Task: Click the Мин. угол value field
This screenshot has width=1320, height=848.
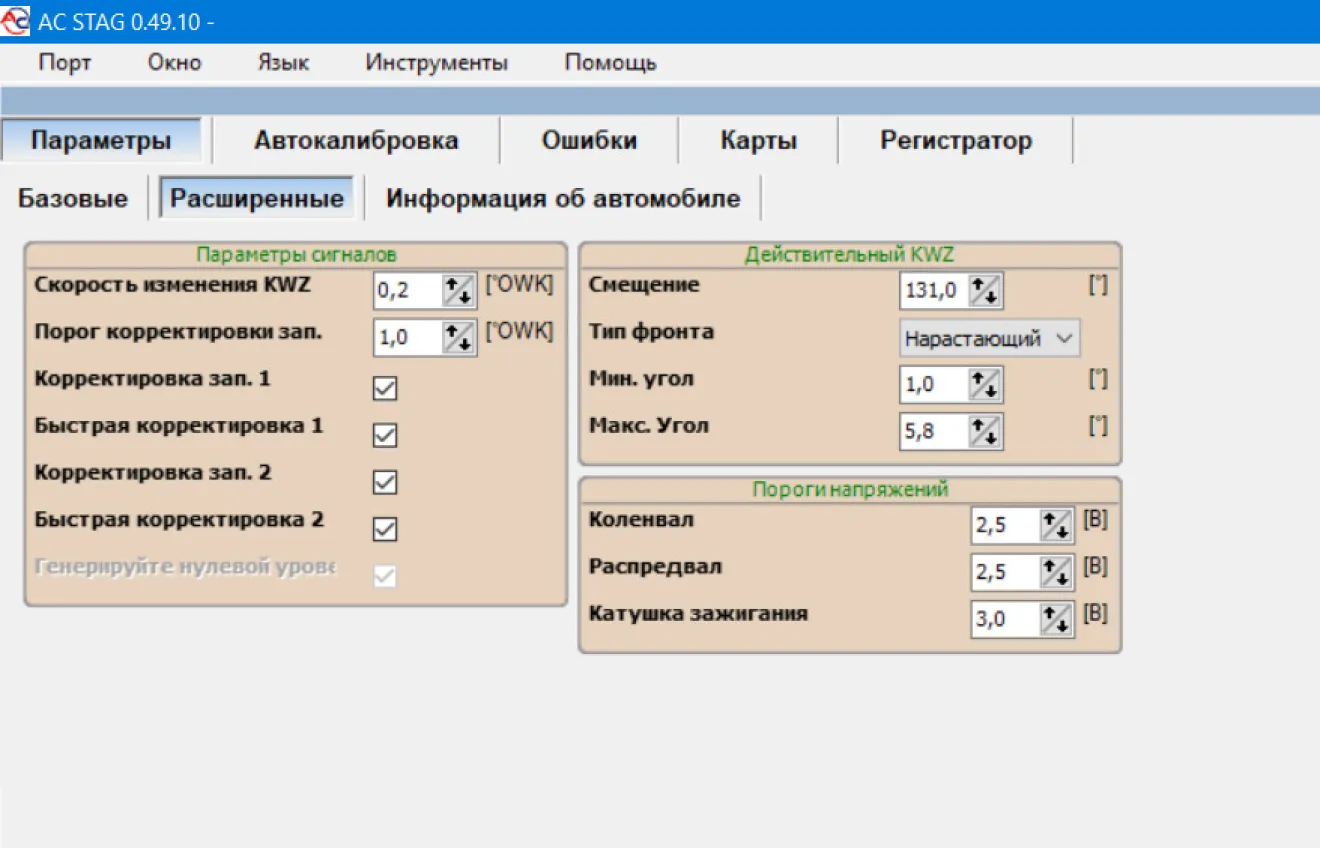Action: tap(934, 385)
